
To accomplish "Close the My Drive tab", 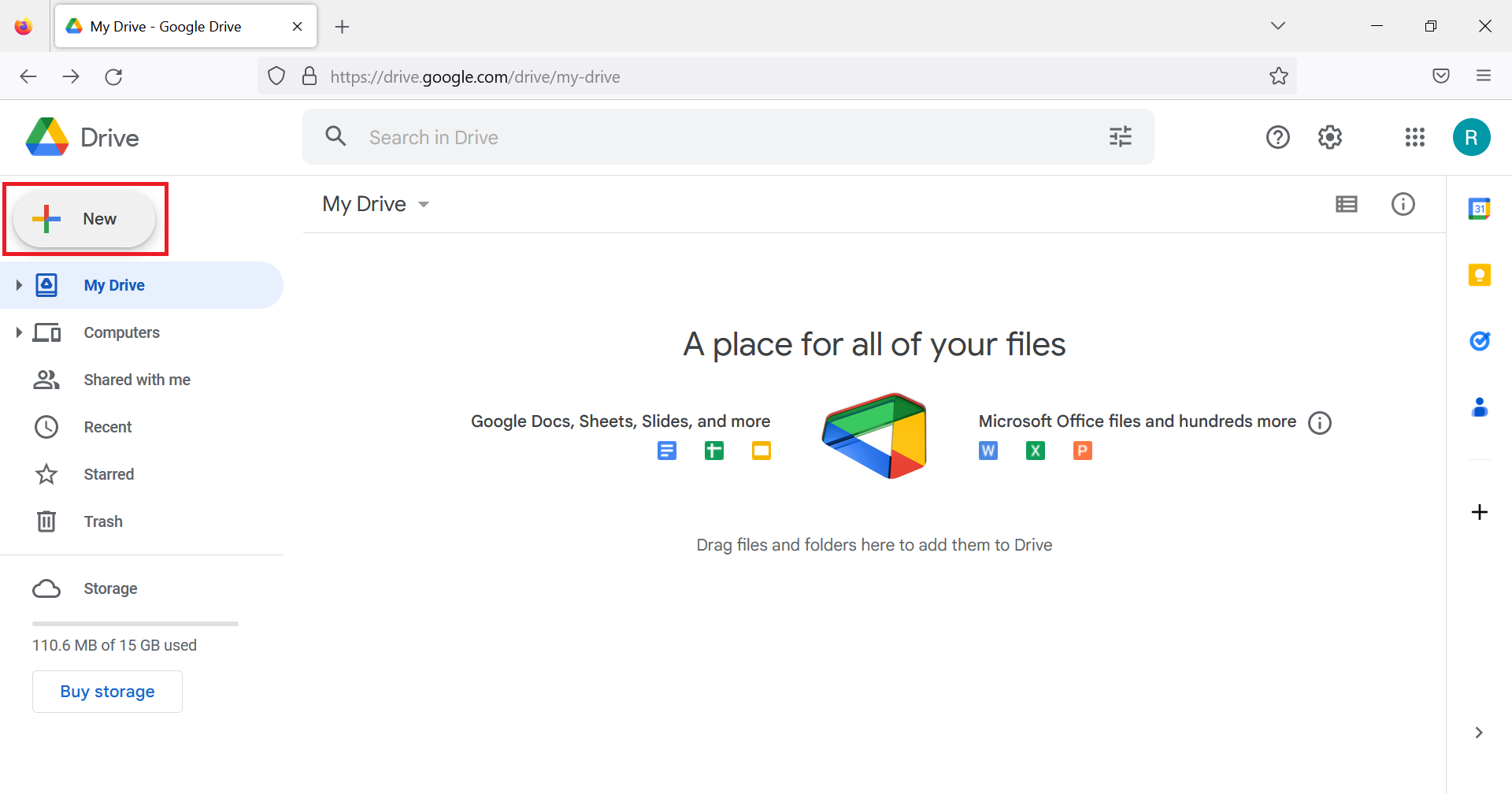I will pyautogui.click(x=298, y=27).
